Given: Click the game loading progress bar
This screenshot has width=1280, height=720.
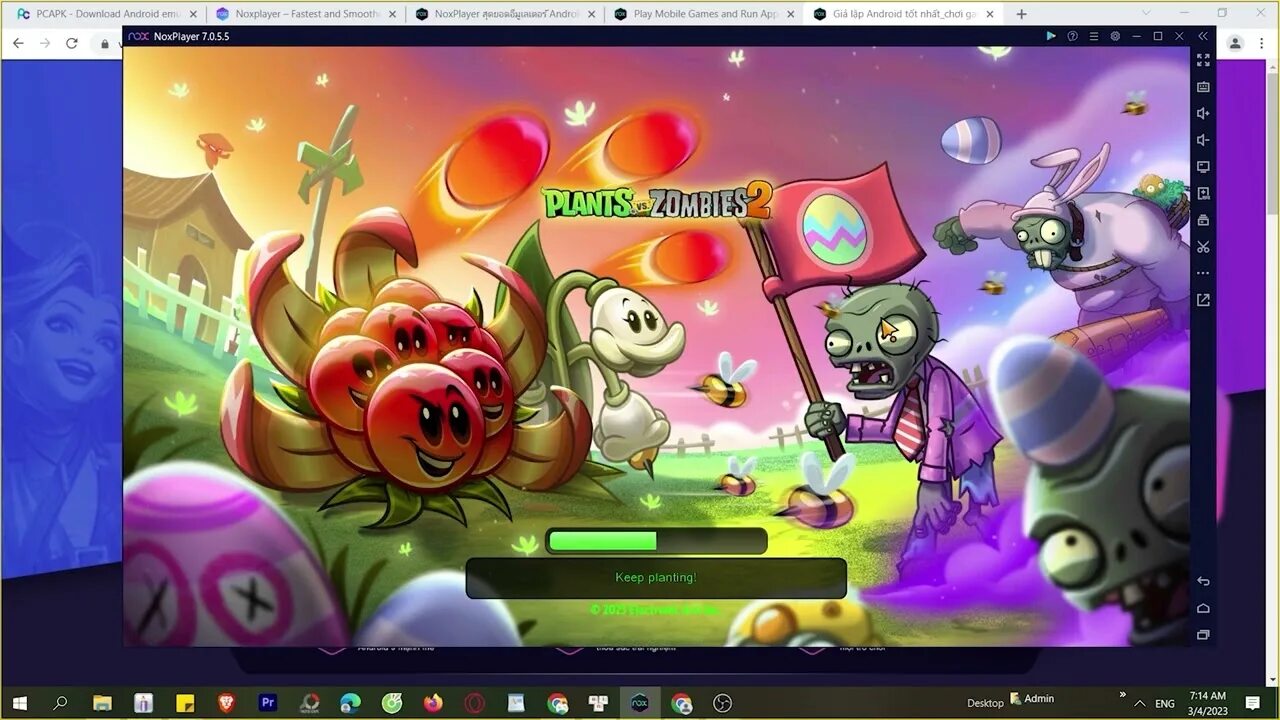Looking at the screenshot, I should [x=656, y=541].
